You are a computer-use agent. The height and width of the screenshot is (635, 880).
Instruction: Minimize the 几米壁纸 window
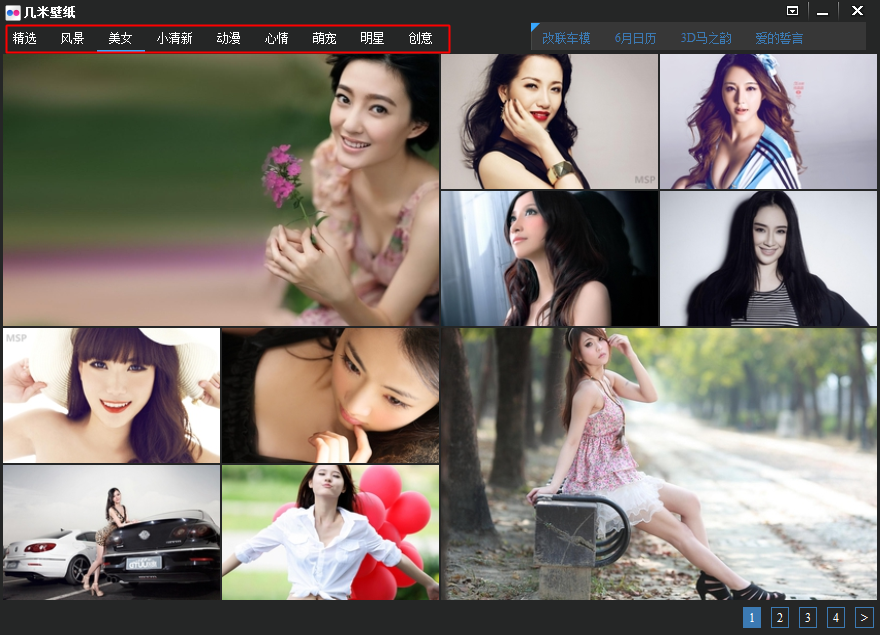(x=823, y=11)
